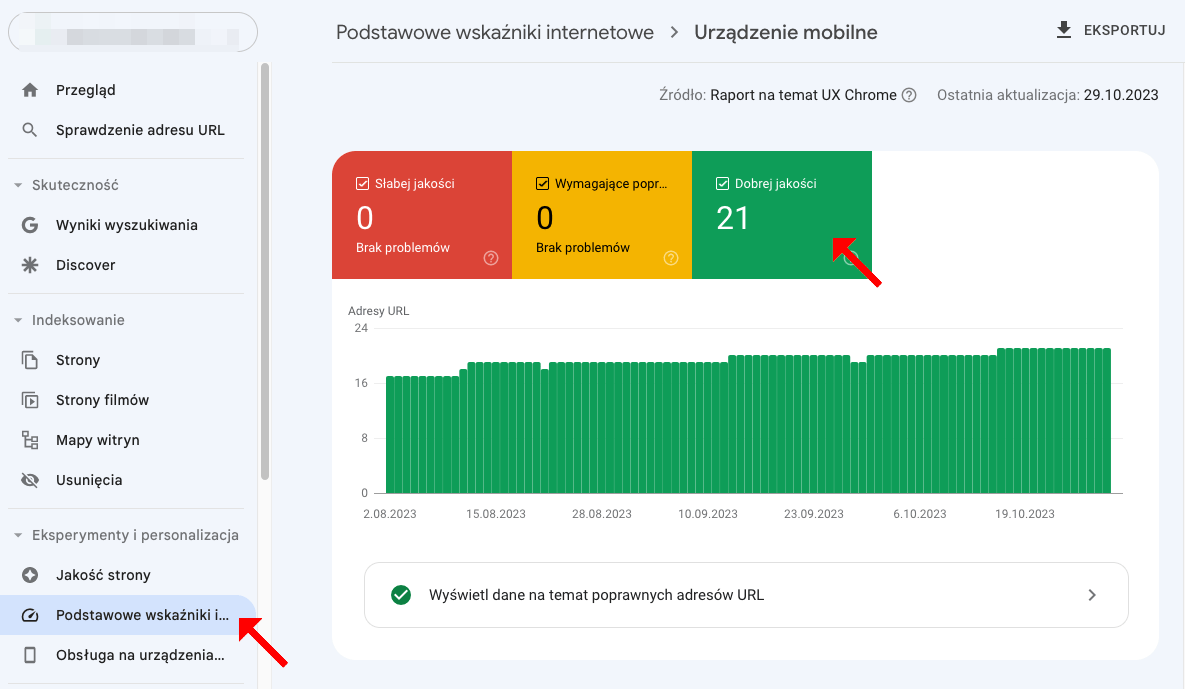This screenshot has height=689, width=1185.
Task: Click the Usunięcia hidden-eye icon
Action: click(x=30, y=479)
